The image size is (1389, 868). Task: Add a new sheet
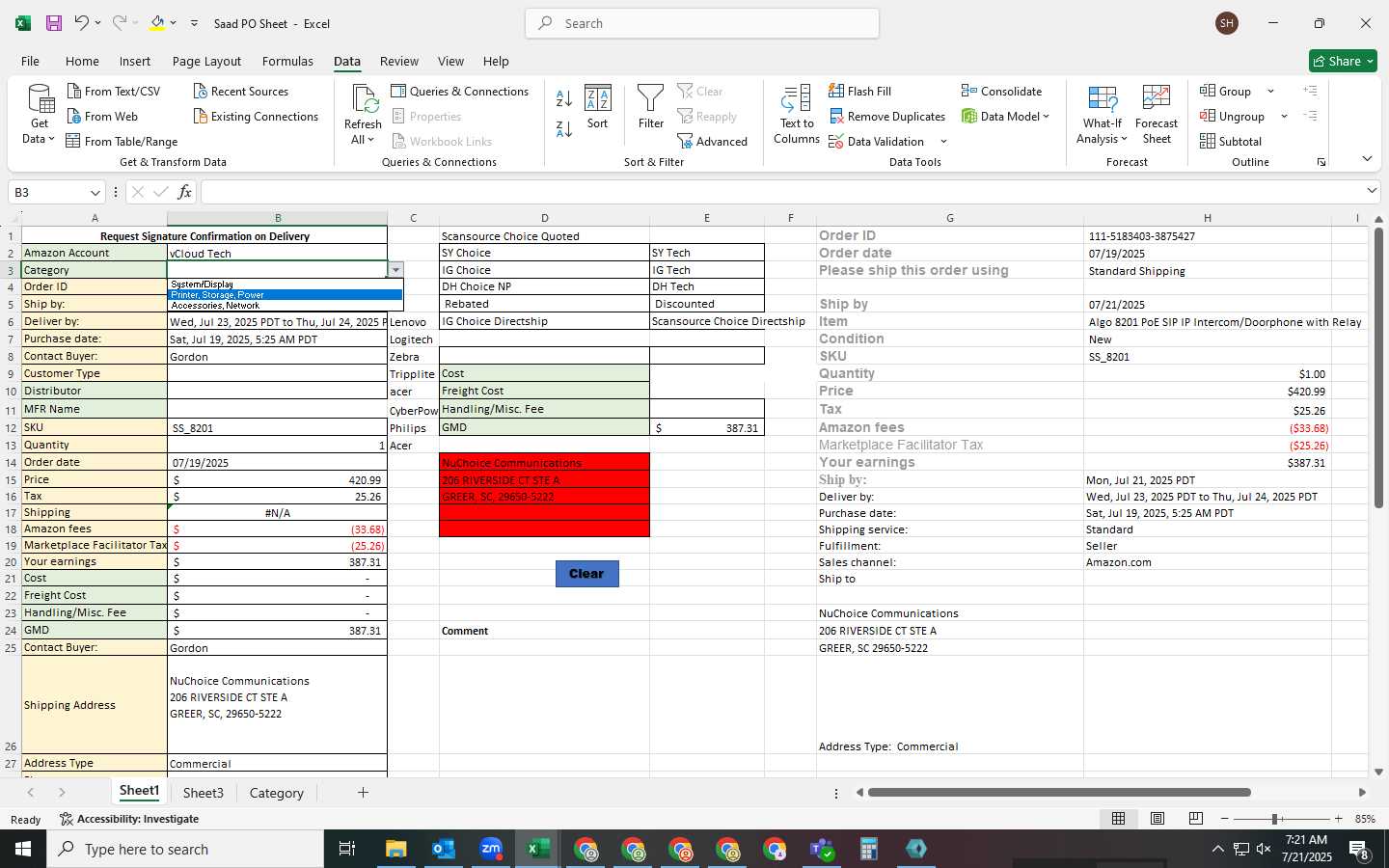(x=363, y=793)
